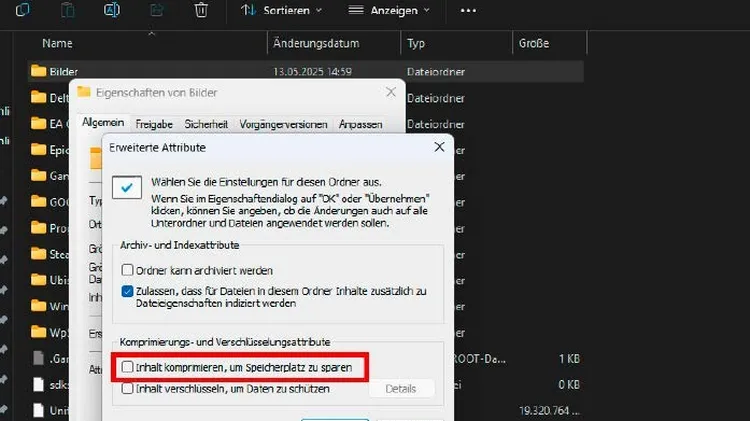The width and height of the screenshot is (750, 421).
Task: Open the three-dots more options menu
Action: 468,10
